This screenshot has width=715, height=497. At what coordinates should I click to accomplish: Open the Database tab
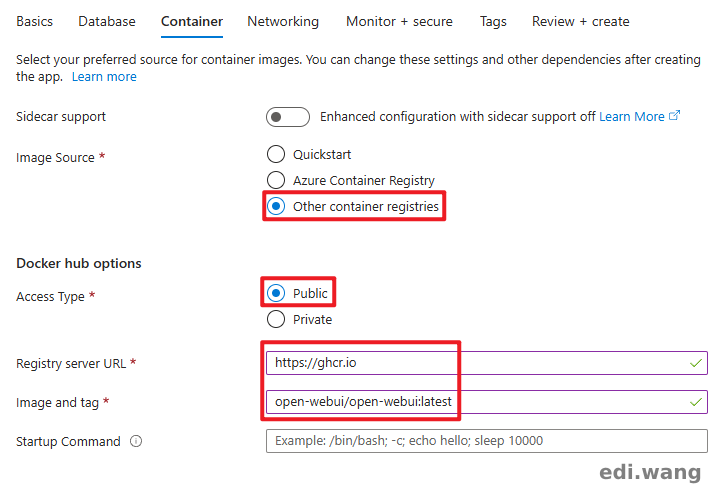pos(107,21)
